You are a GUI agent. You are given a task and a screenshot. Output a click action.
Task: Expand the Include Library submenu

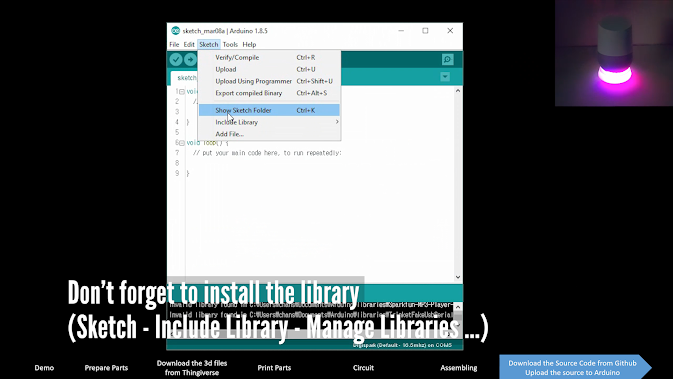269,122
